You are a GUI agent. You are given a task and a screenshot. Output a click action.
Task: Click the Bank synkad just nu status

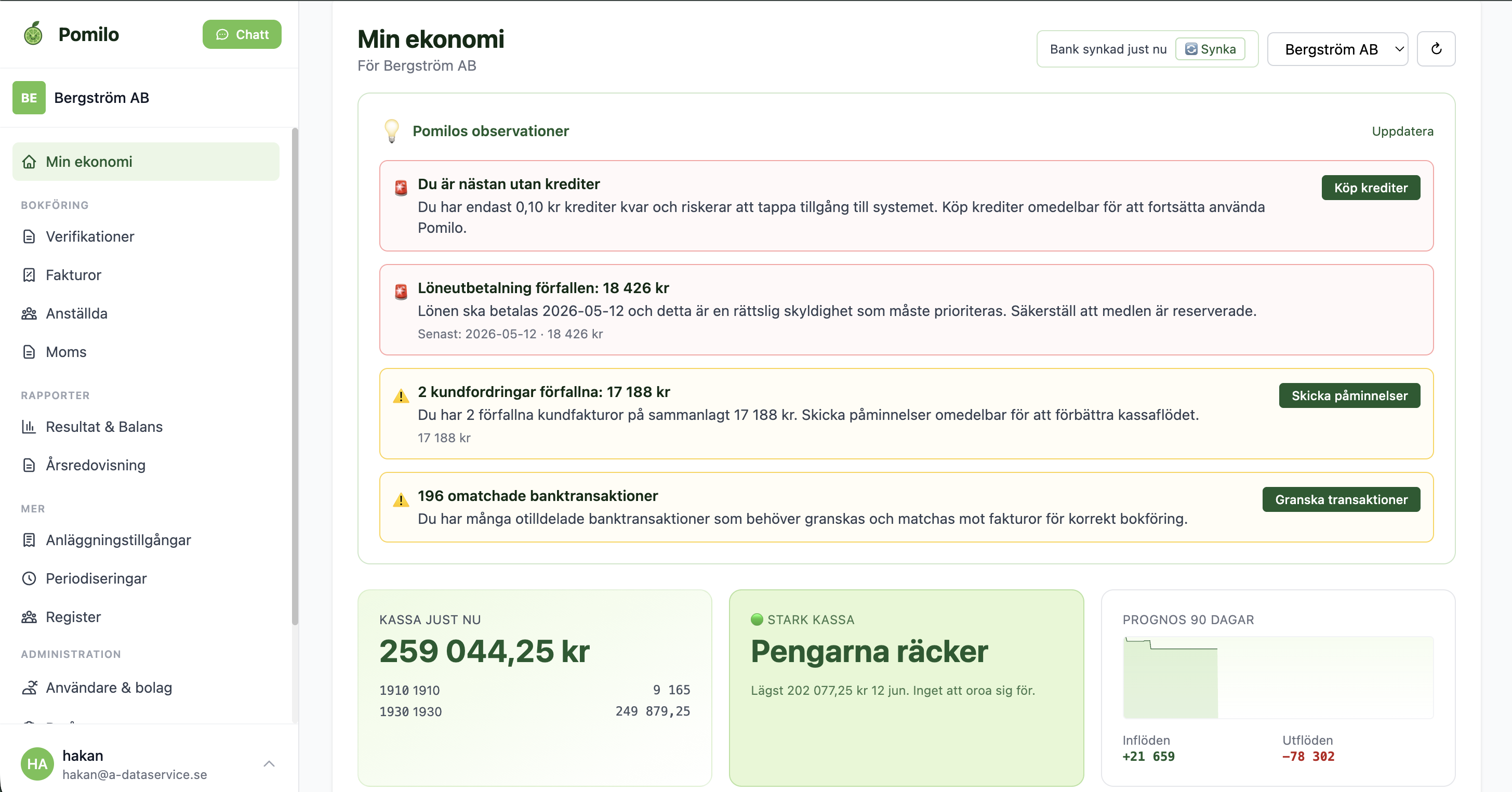point(1108,49)
